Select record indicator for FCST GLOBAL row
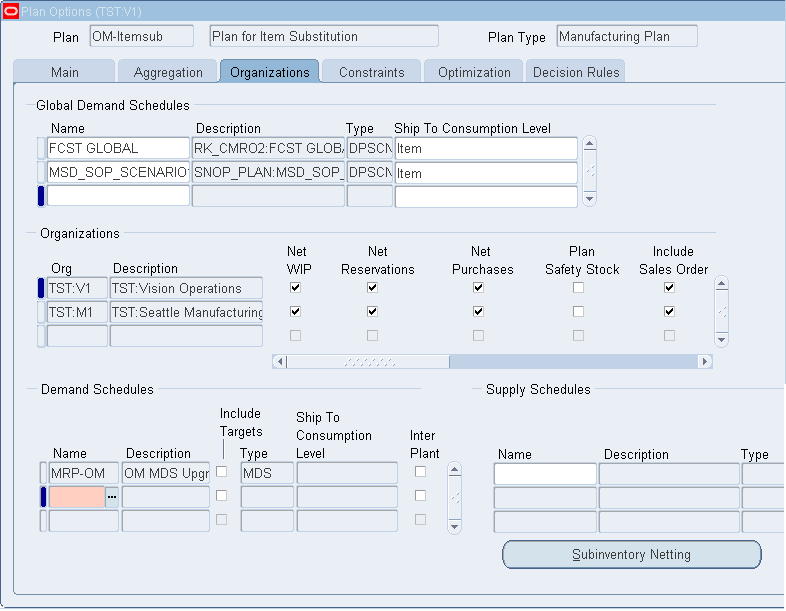786x611 pixels. (x=41, y=148)
